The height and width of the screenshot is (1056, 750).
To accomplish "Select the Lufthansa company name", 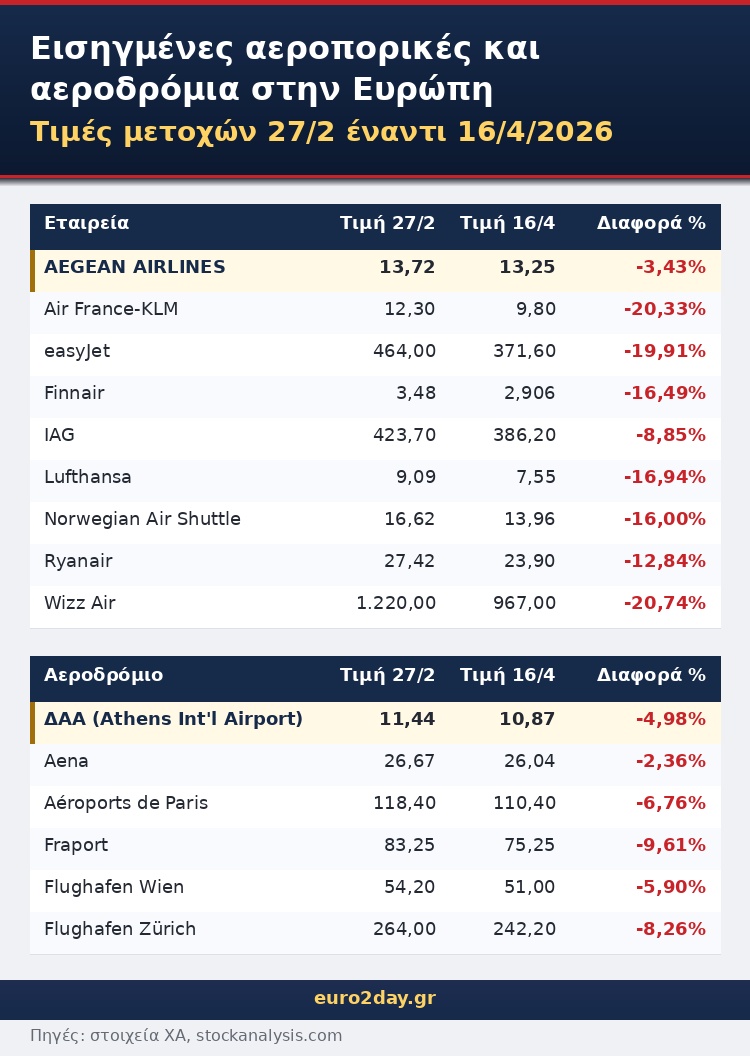I will 88,477.
